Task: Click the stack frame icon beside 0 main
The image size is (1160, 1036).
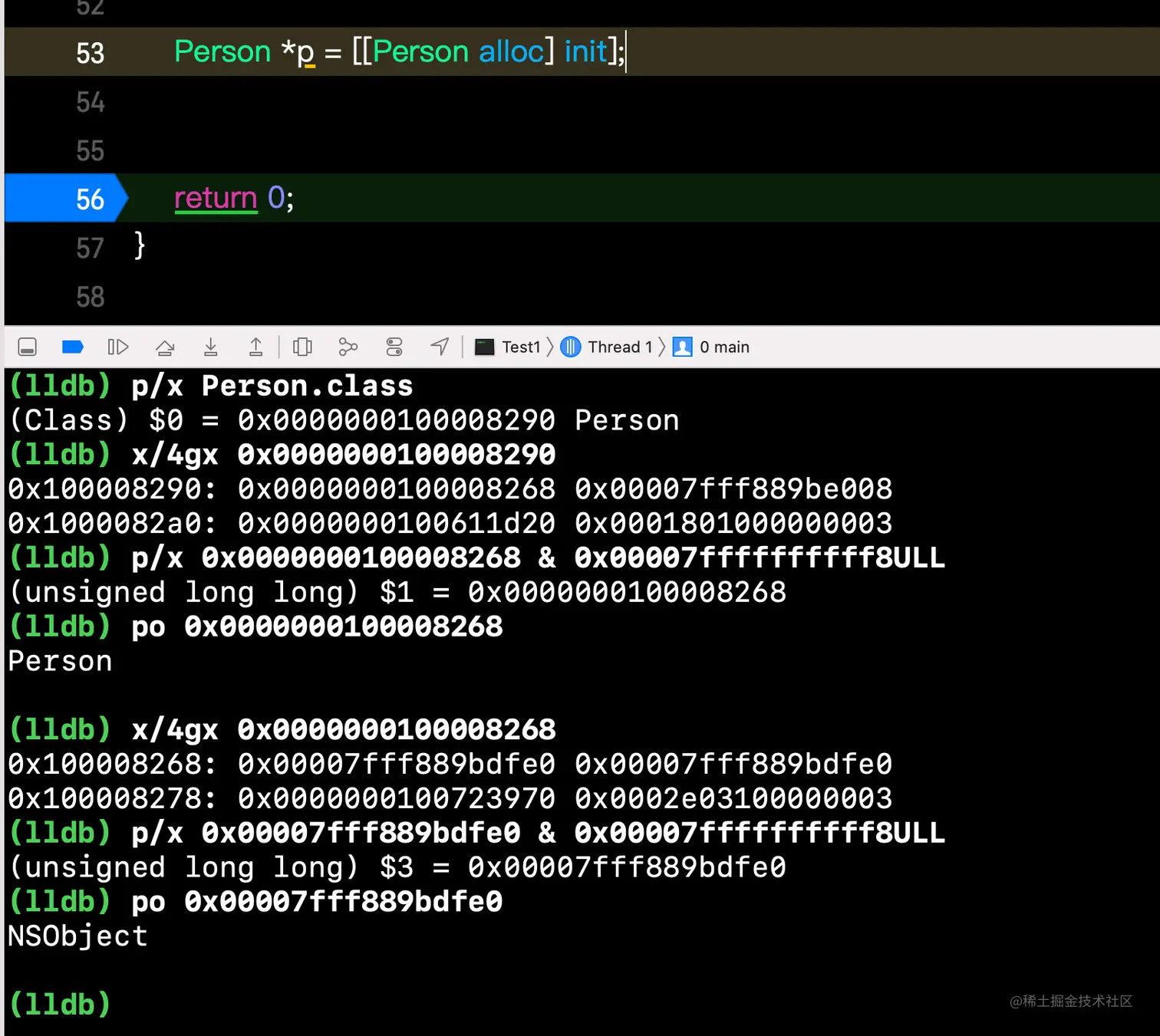Action: pos(682,347)
